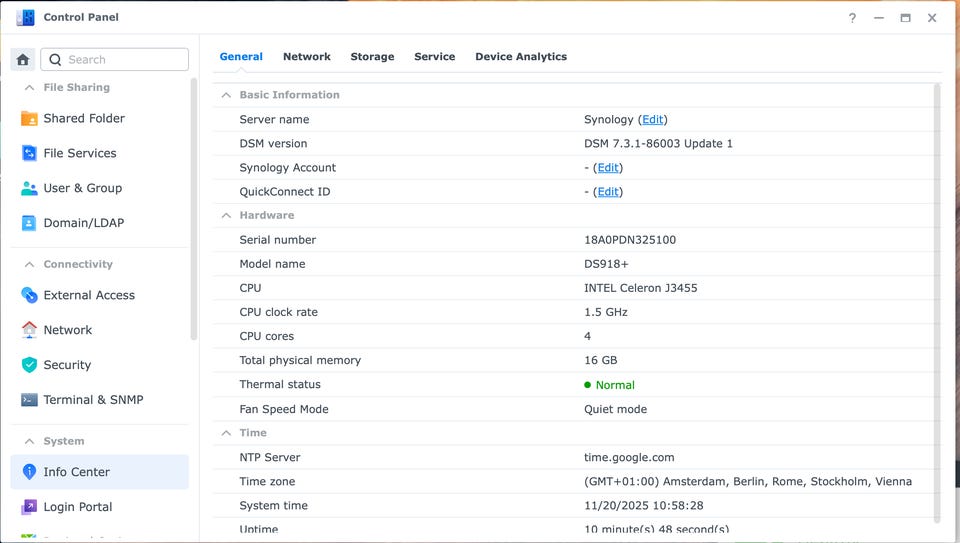Collapse the File Sharing section
This screenshot has width=960, height=543.
point(29,88)
